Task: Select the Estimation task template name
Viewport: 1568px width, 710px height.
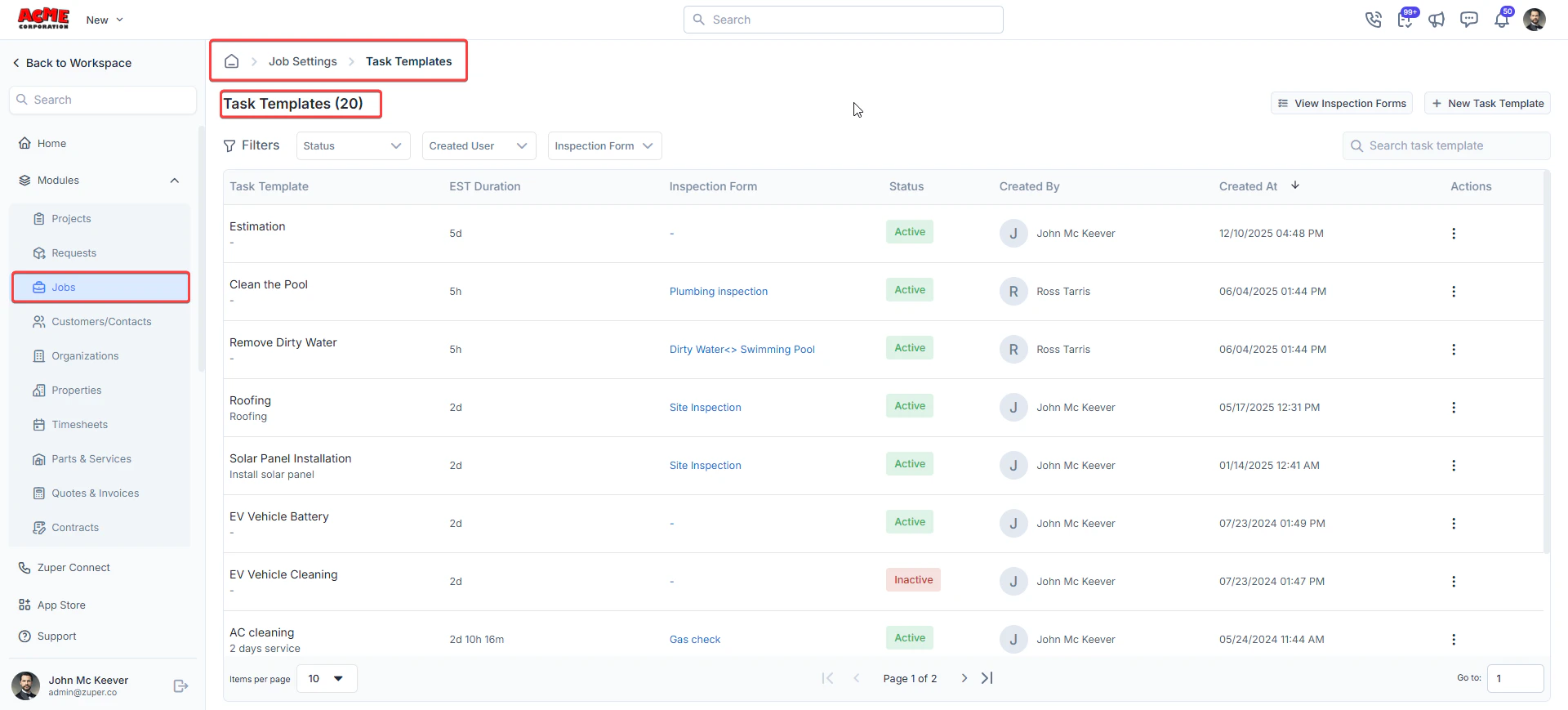Action: 257,226
